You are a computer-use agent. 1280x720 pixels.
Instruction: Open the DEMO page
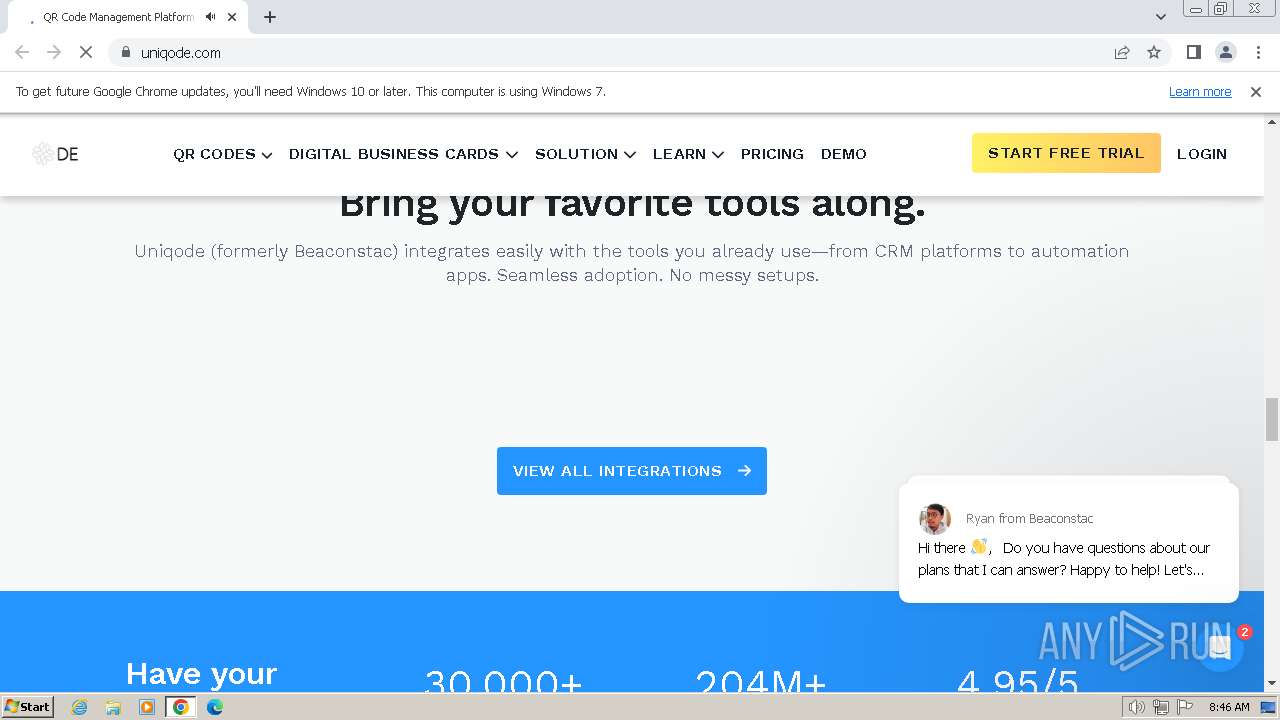(844, 154)
